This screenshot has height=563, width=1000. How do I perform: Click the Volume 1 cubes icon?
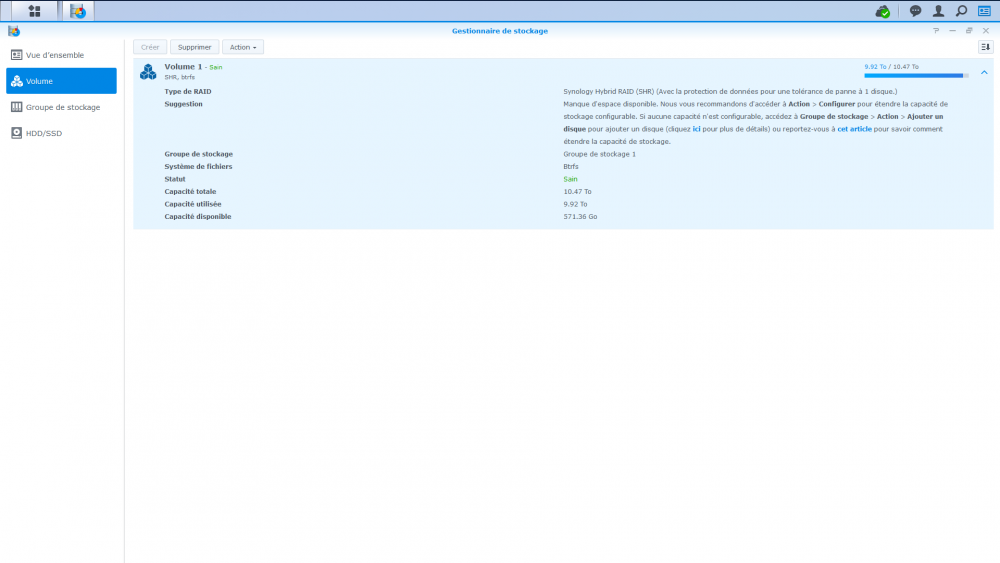148,72
